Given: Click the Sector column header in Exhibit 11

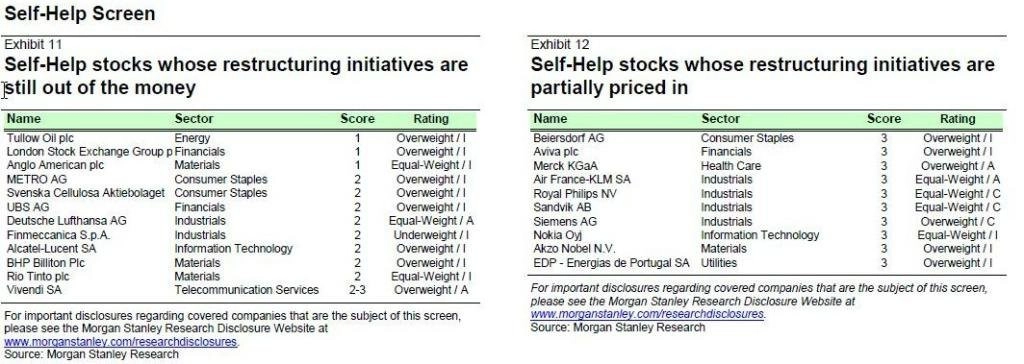Looking at the screenshot, I should [193, 119].
